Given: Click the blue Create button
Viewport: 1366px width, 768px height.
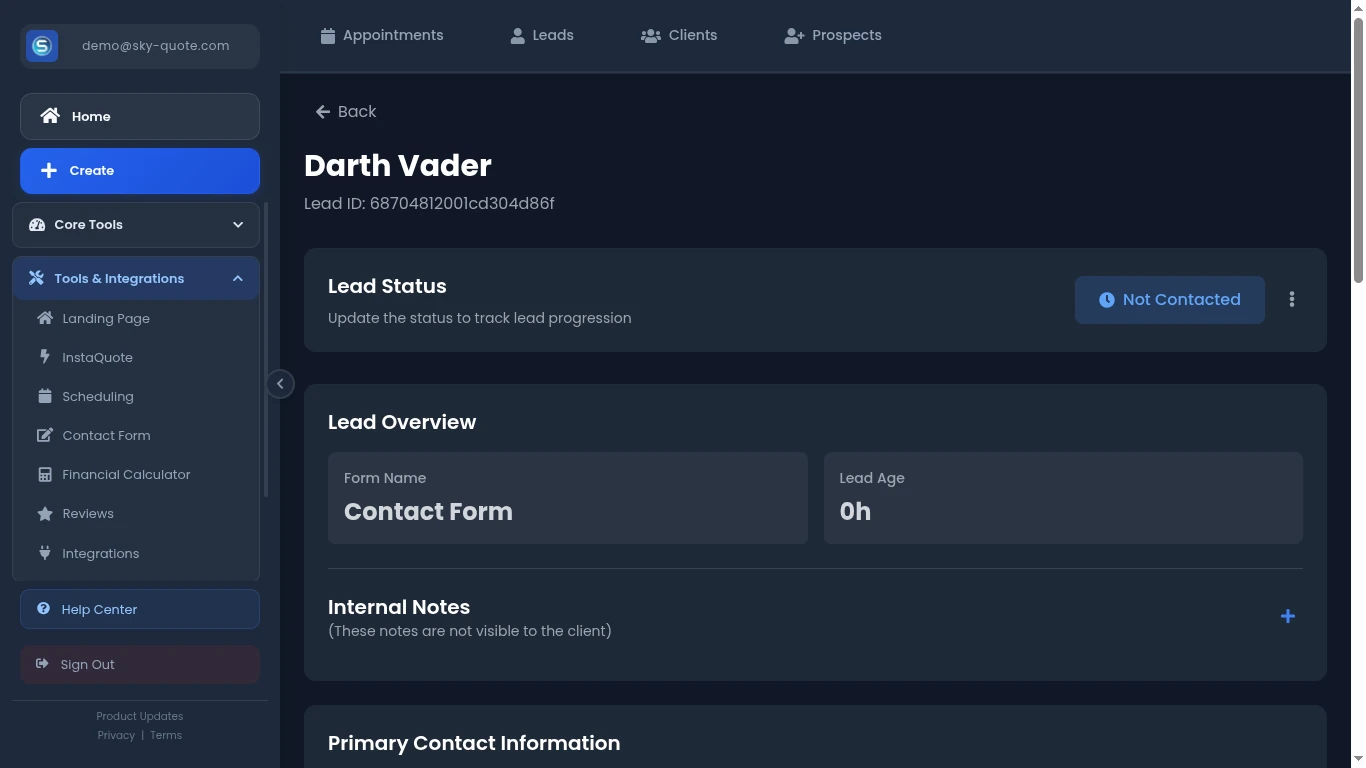Looking at the screenshot, I should click(140, 171).
